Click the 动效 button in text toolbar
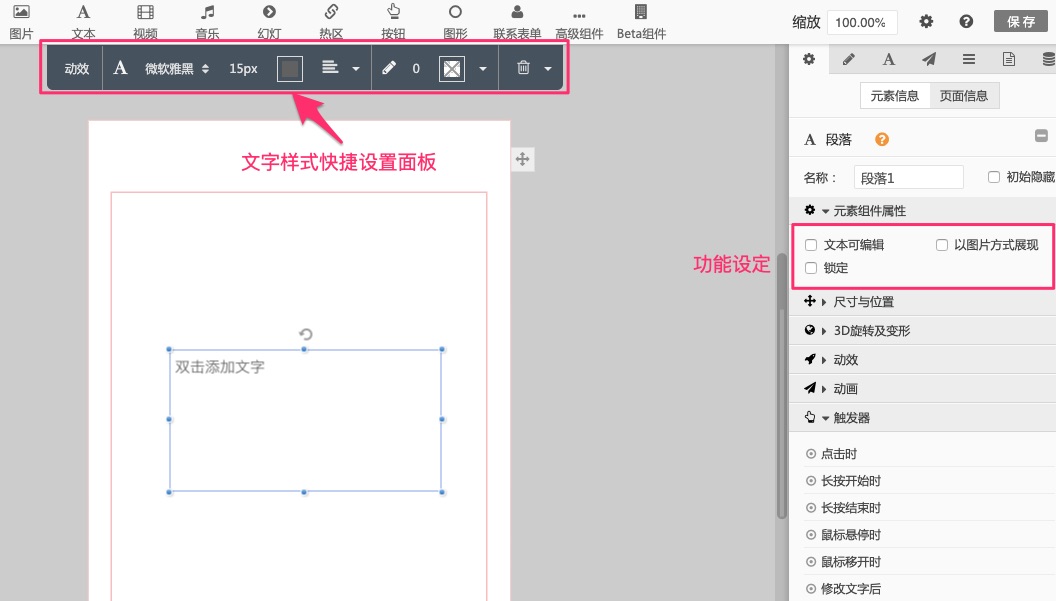Screen dimensions: 1056x601 pyautogui.click(x=77, y=69)
